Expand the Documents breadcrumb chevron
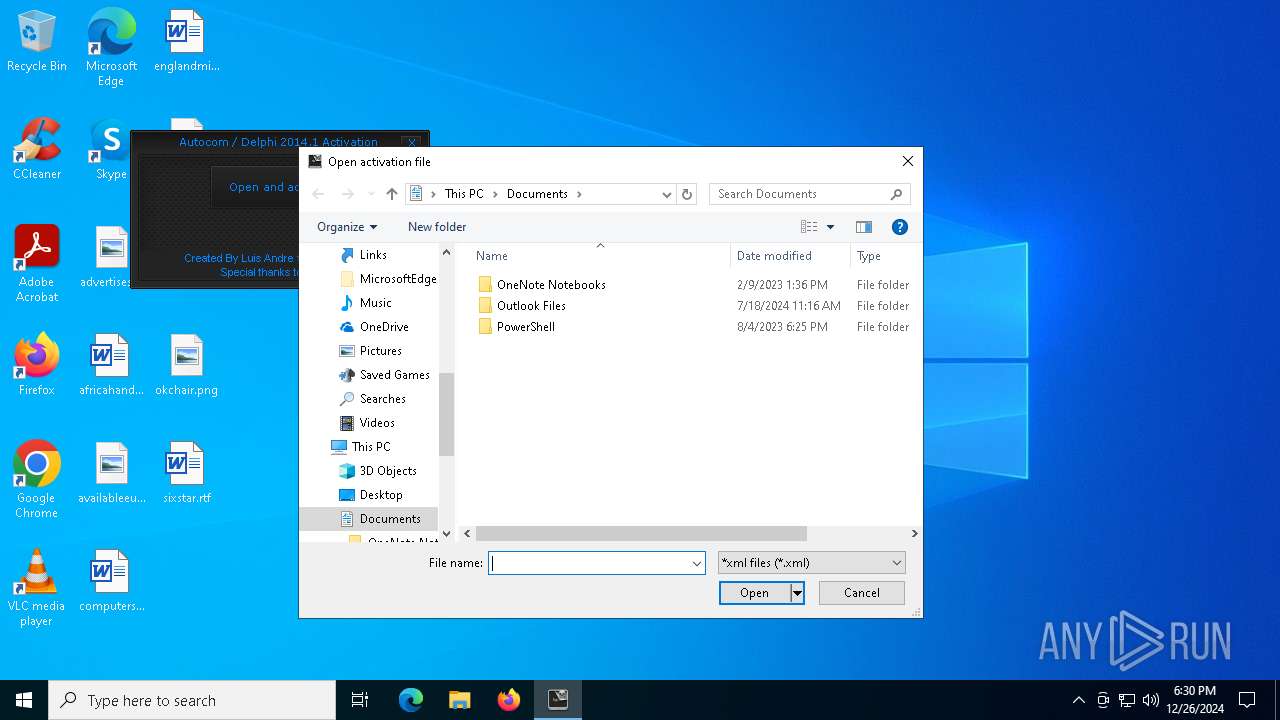Viewport: 1280px width, 720px height. [579, 194]
